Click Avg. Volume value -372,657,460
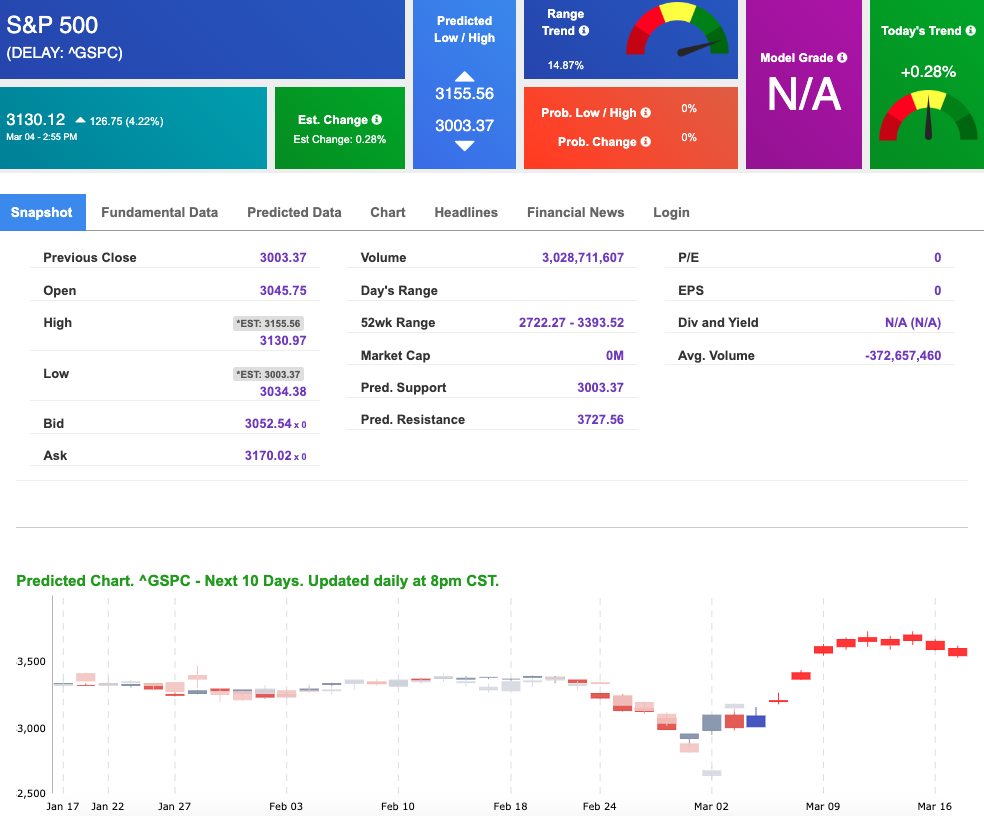This screenshot has height=816, width=984. tap(903, 356)
